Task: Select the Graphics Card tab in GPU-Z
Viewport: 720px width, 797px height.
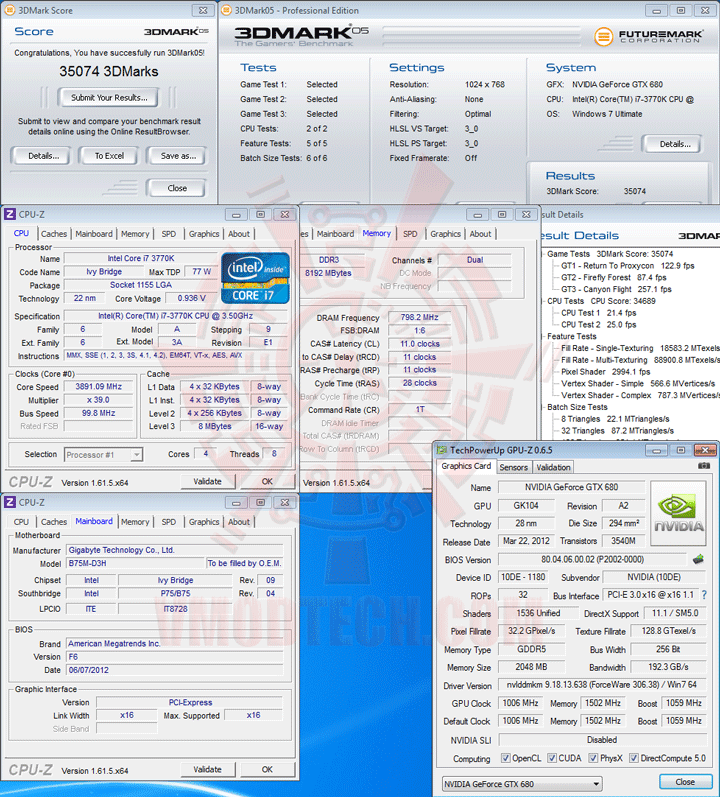Action: point(466,466)
